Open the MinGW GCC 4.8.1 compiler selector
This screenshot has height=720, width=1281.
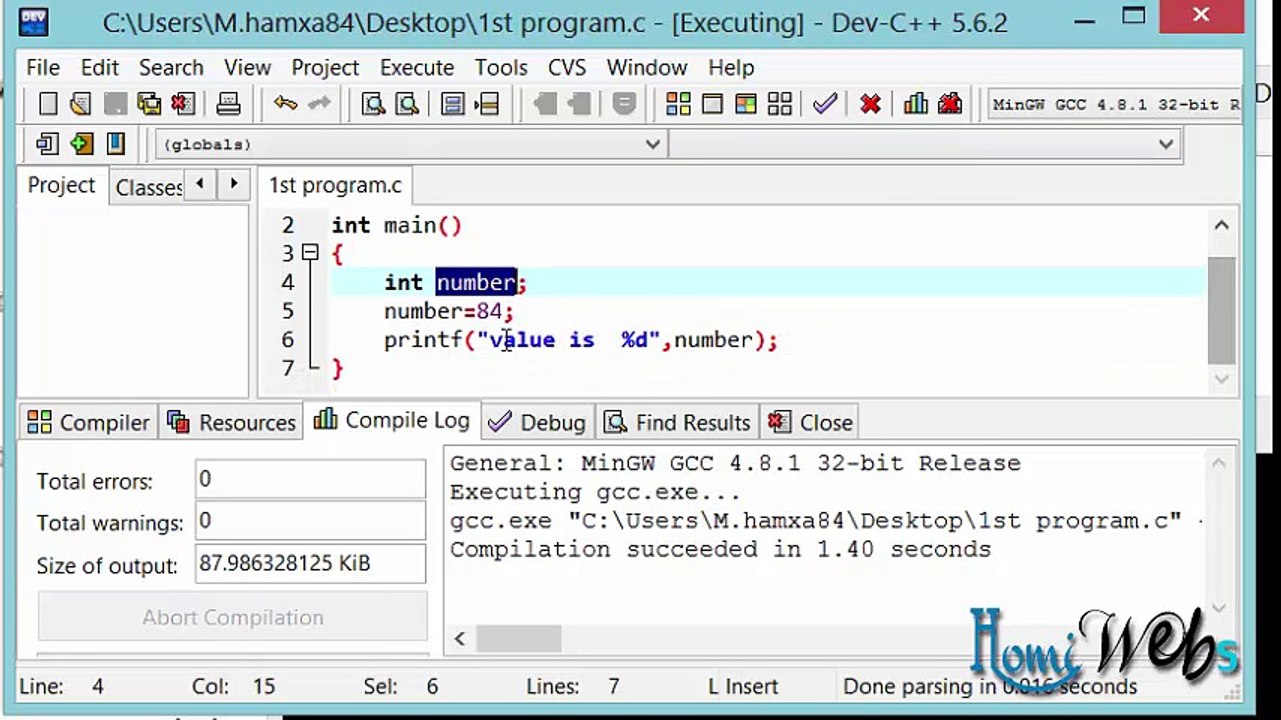coord(1115,104)
